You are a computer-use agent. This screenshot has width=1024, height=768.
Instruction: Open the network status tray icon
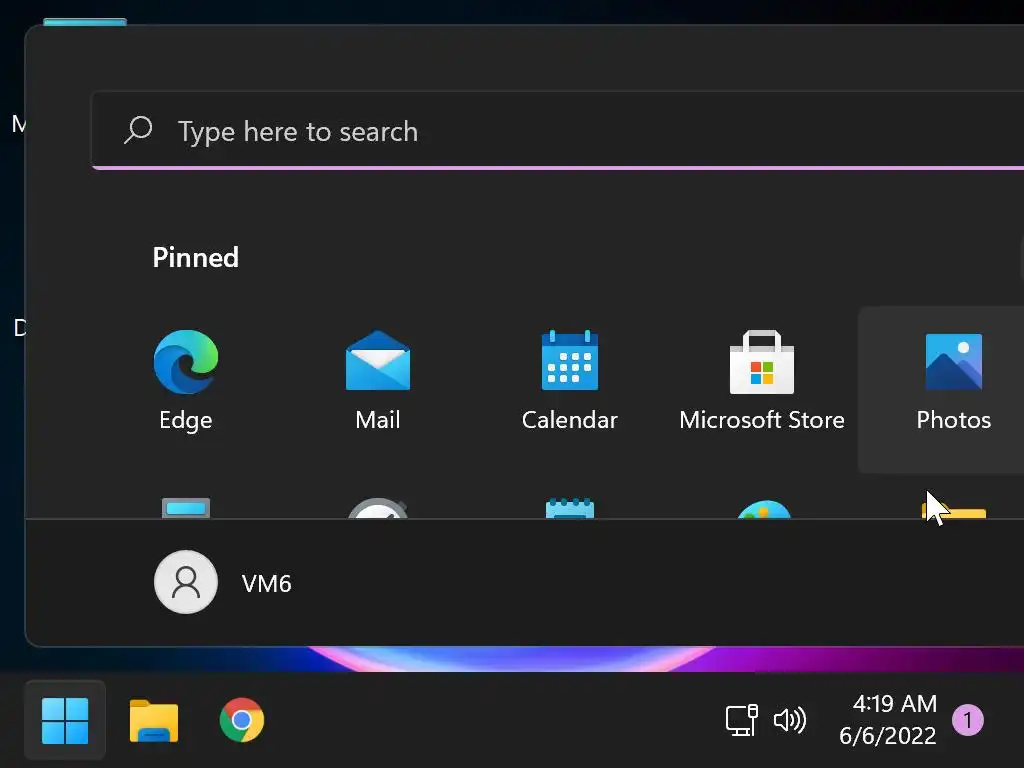742,720
